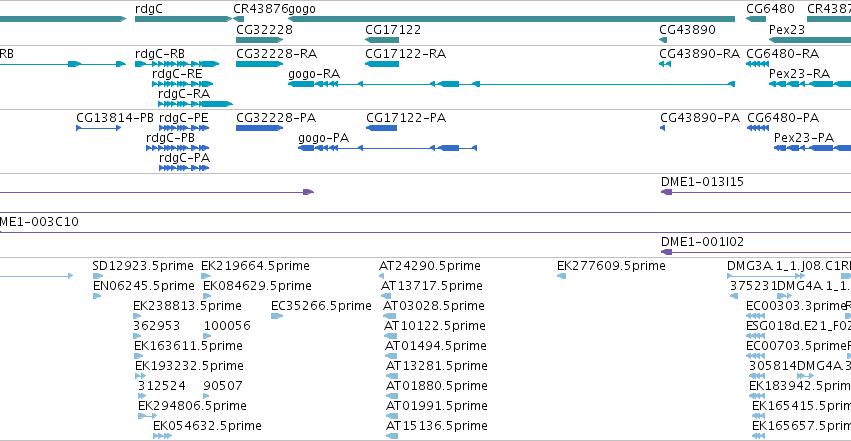
Task: Click the CG32228-RA transcript label
Action: (276, 54)
